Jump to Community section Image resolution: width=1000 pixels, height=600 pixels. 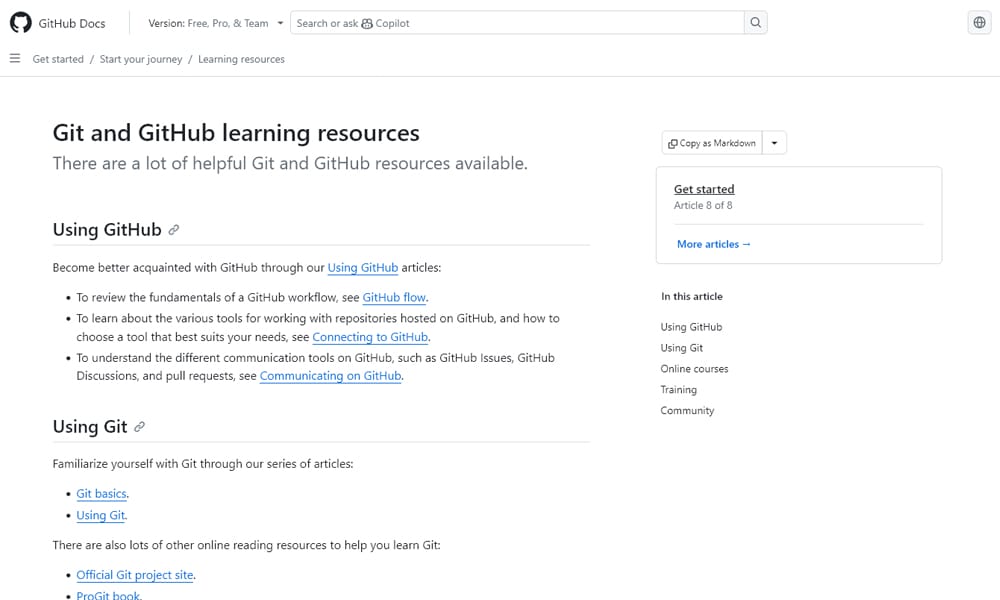(687, 411)
